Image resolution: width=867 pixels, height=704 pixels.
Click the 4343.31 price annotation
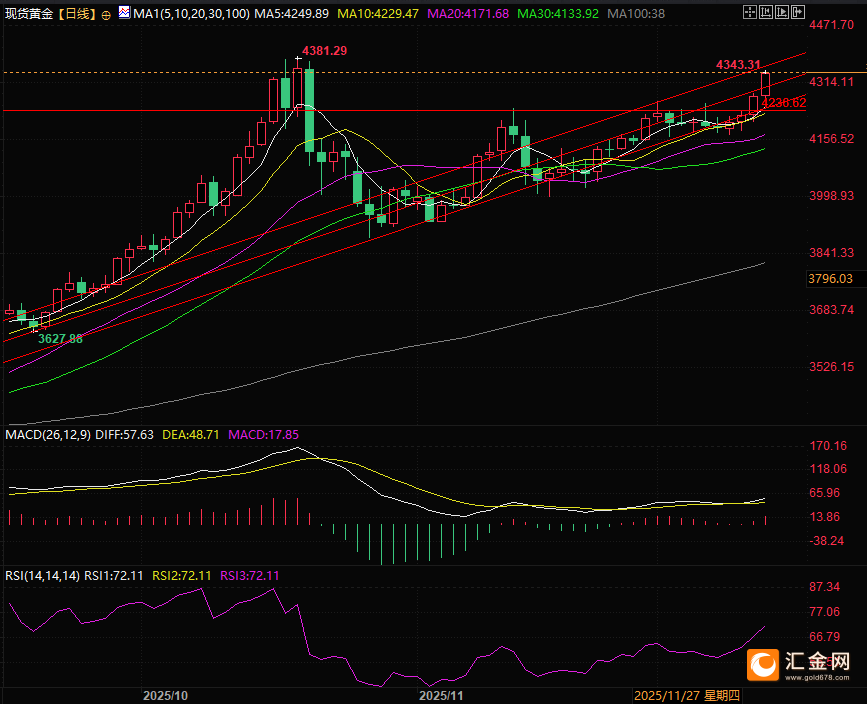pyautogui.click(x=738, y=65)
